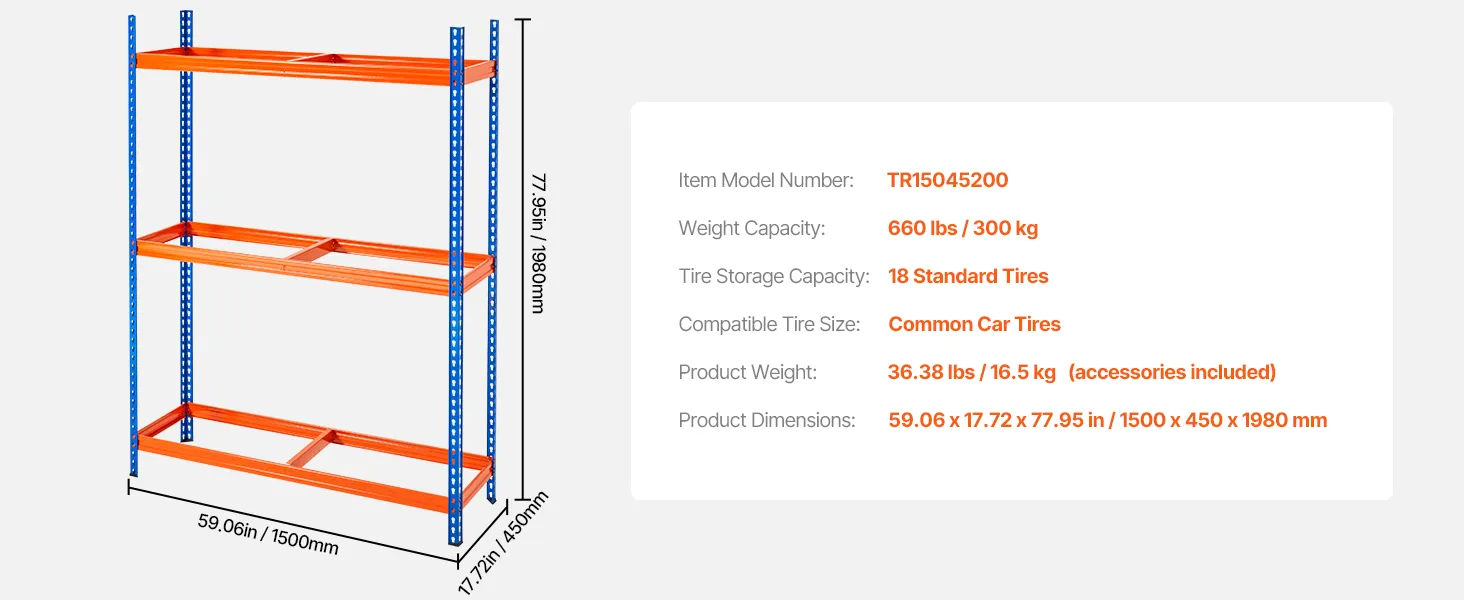Click the 17.72in / 450mm depth label
The width and height of the screenshot is (1464, 600).
tap(504, 543)
